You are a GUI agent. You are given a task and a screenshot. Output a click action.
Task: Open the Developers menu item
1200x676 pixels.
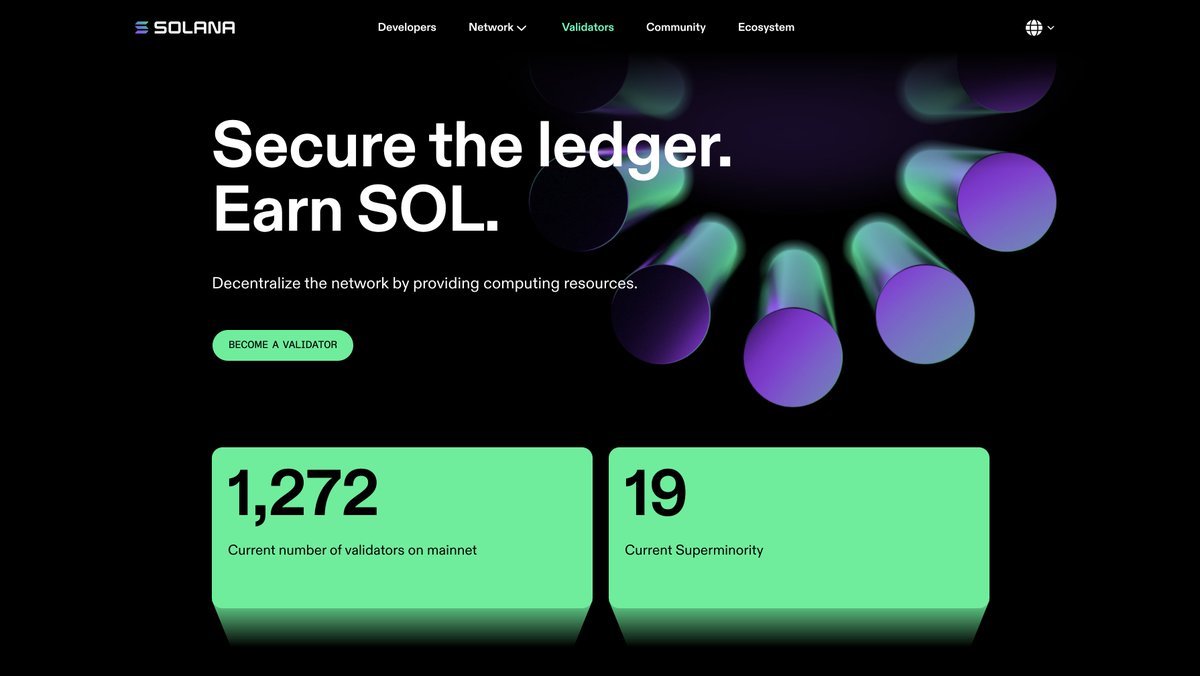(x=407, y=27)
